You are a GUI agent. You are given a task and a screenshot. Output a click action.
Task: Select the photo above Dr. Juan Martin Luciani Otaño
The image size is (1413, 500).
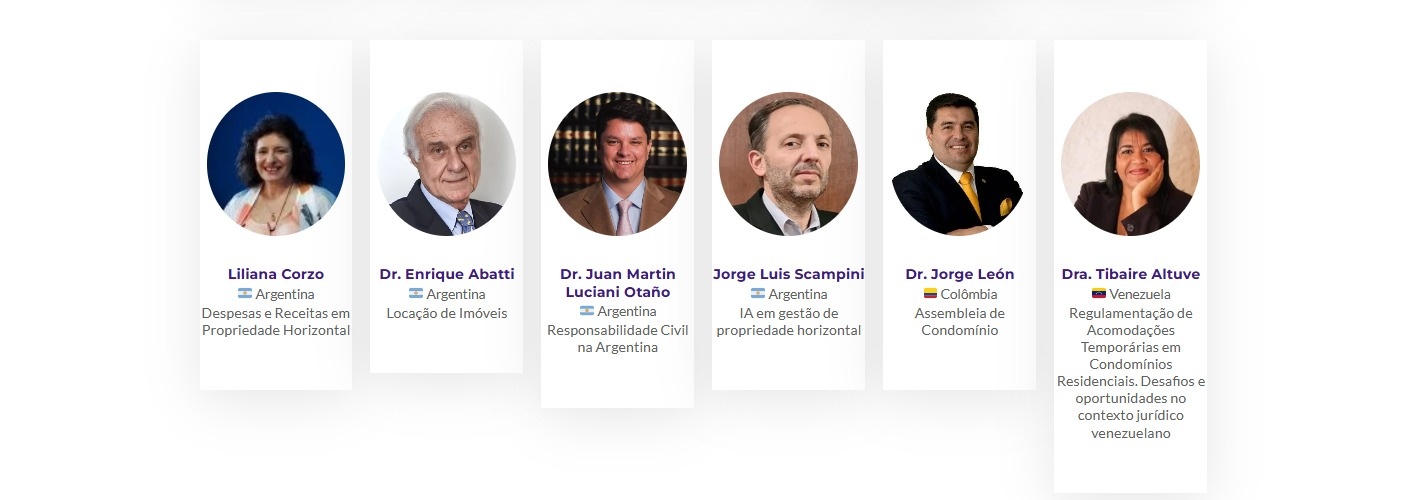617,164
